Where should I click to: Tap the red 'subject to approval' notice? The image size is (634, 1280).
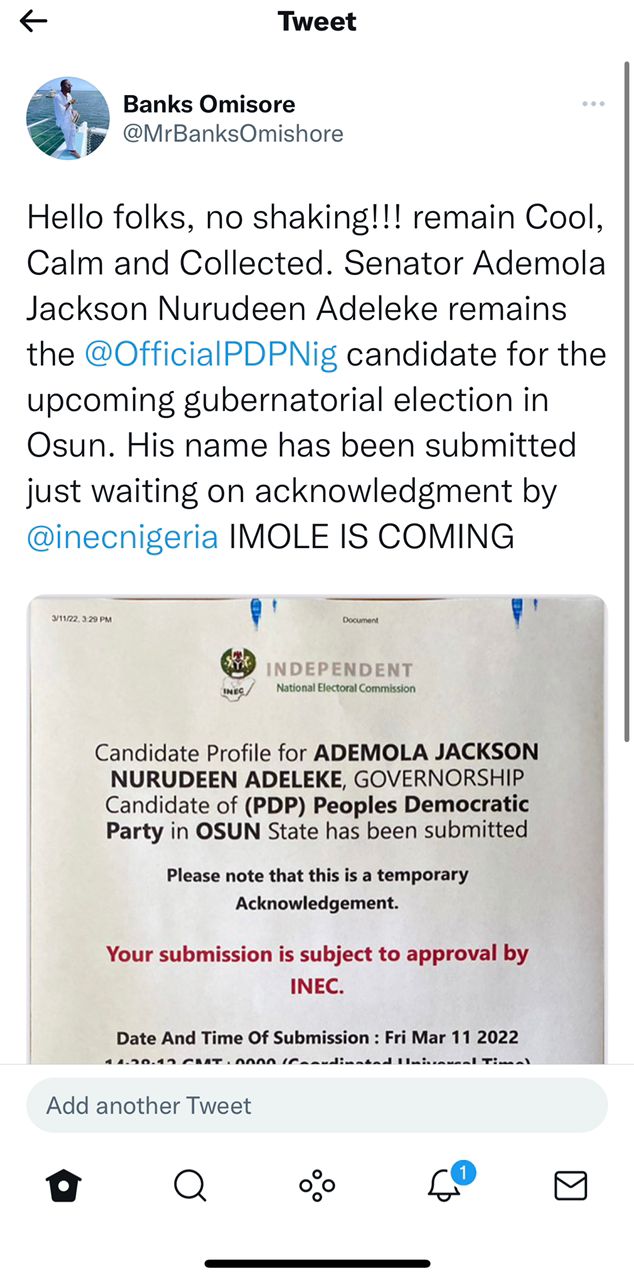pyautogui.click(x=317, y=968)
